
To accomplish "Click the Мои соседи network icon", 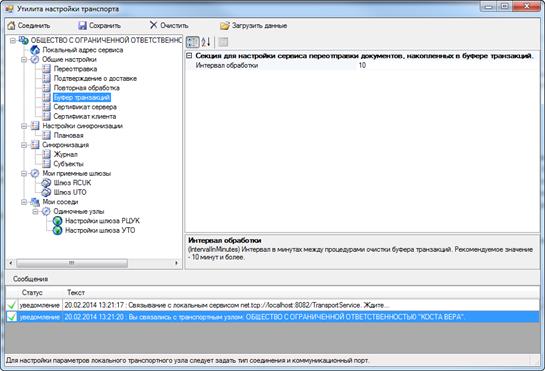I will (35, 202).
